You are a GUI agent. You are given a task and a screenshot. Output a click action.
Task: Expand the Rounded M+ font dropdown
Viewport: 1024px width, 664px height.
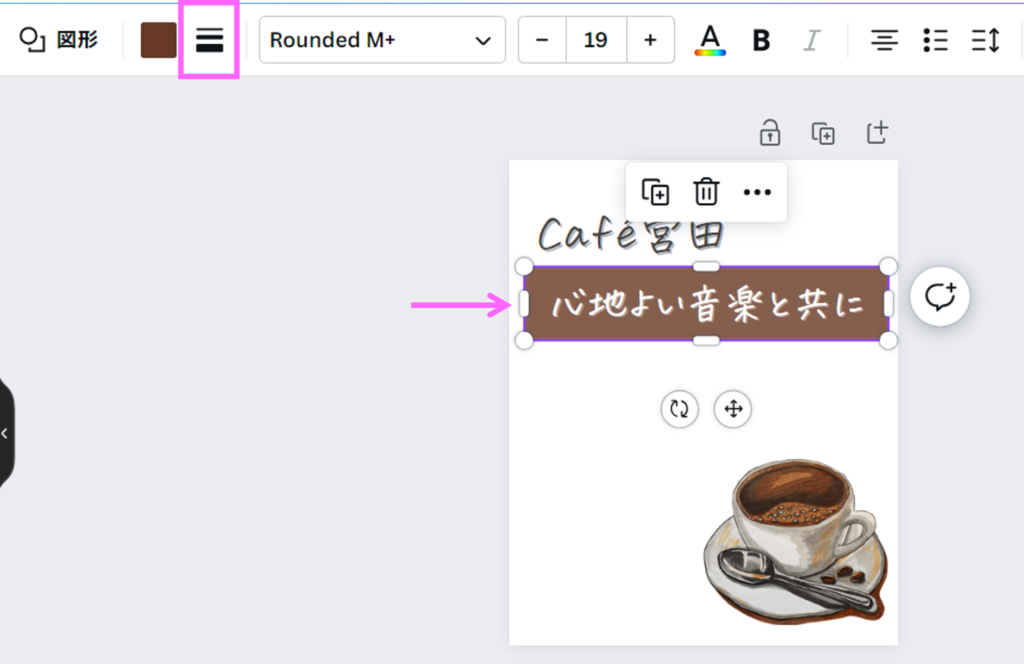tap(382, 40)
